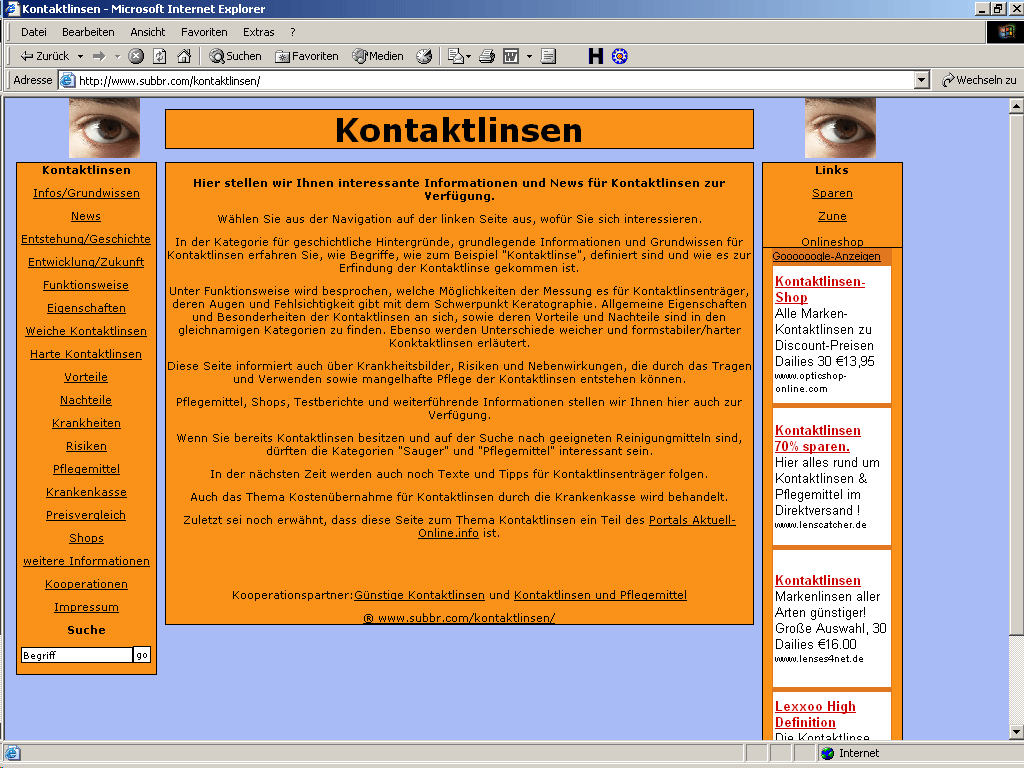Image resolution: width=1024 pixels, height=768 pixels.
Task: Click the Begriff search input field
Action: coord(76,655)
